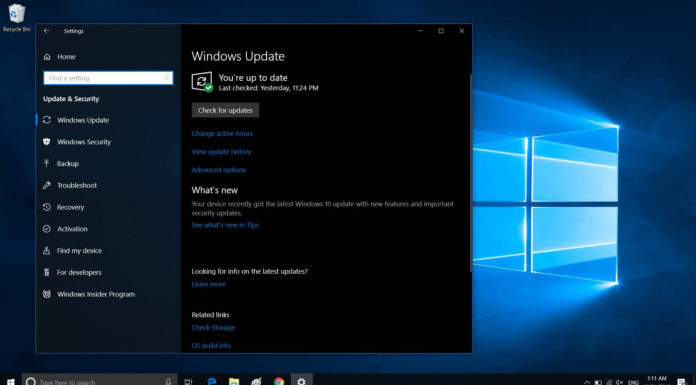Open the Change active hours link
Image resolution: width=696 pixels, height=385 pixels.
click(x=222, y=133)
